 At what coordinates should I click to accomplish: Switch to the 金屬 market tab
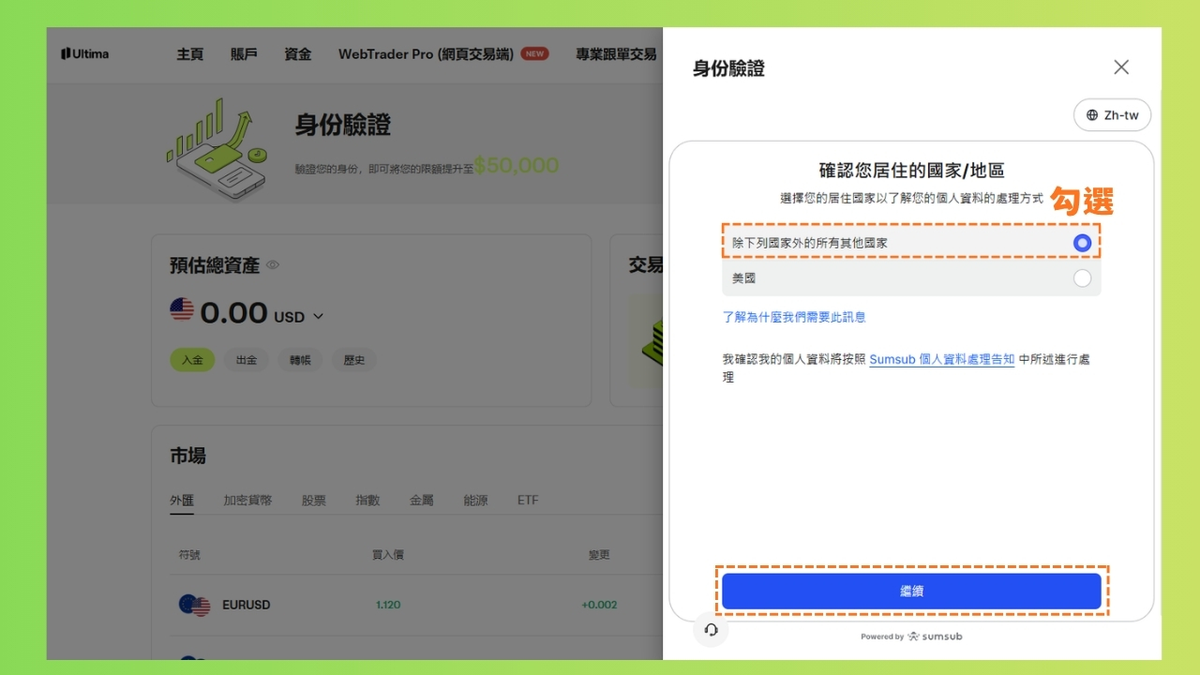click(422, 500)
